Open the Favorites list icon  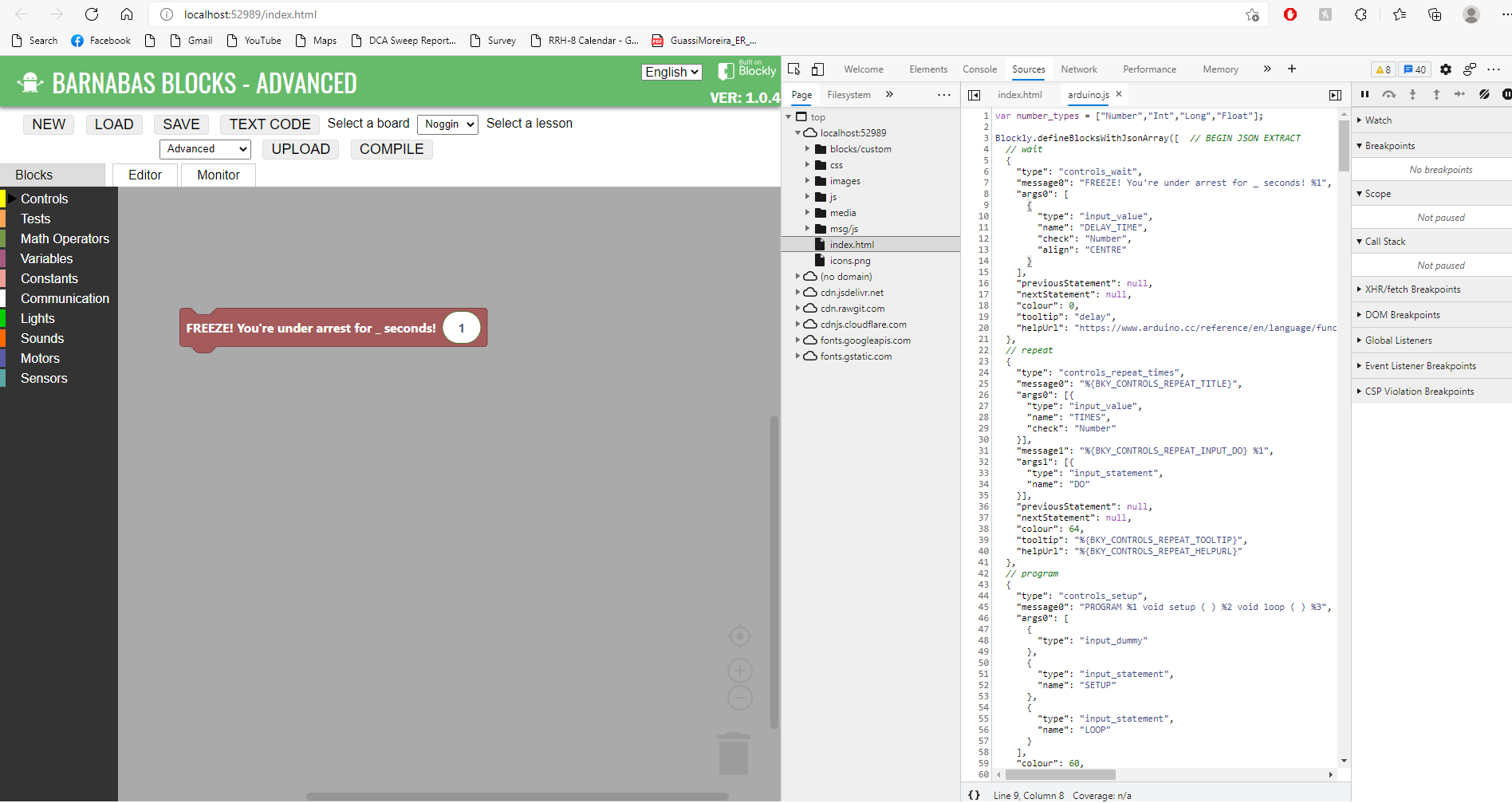tap(1399, 14)
